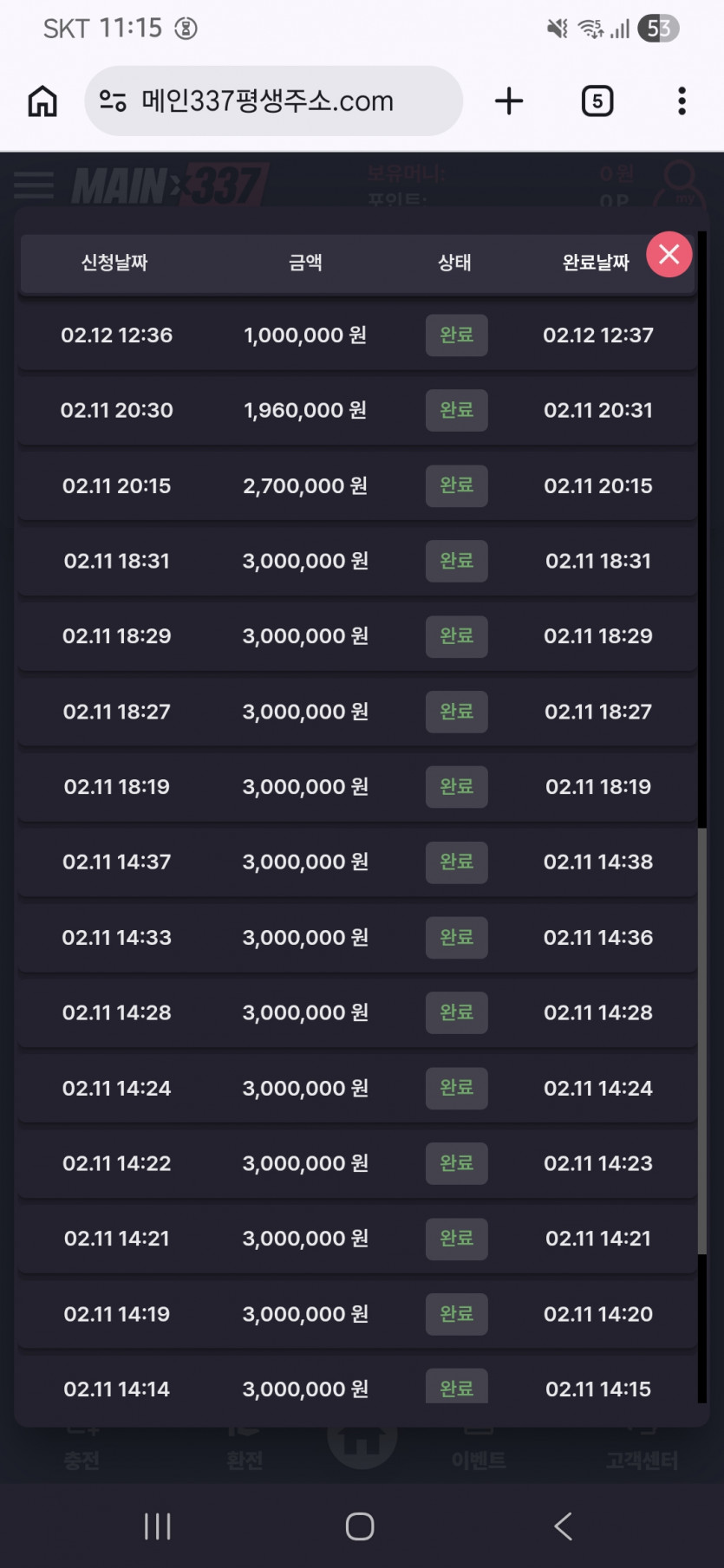This screenshot has width=724, height=1568.
Task: Select the 신청날짜 column header
Action: [114, 263]
